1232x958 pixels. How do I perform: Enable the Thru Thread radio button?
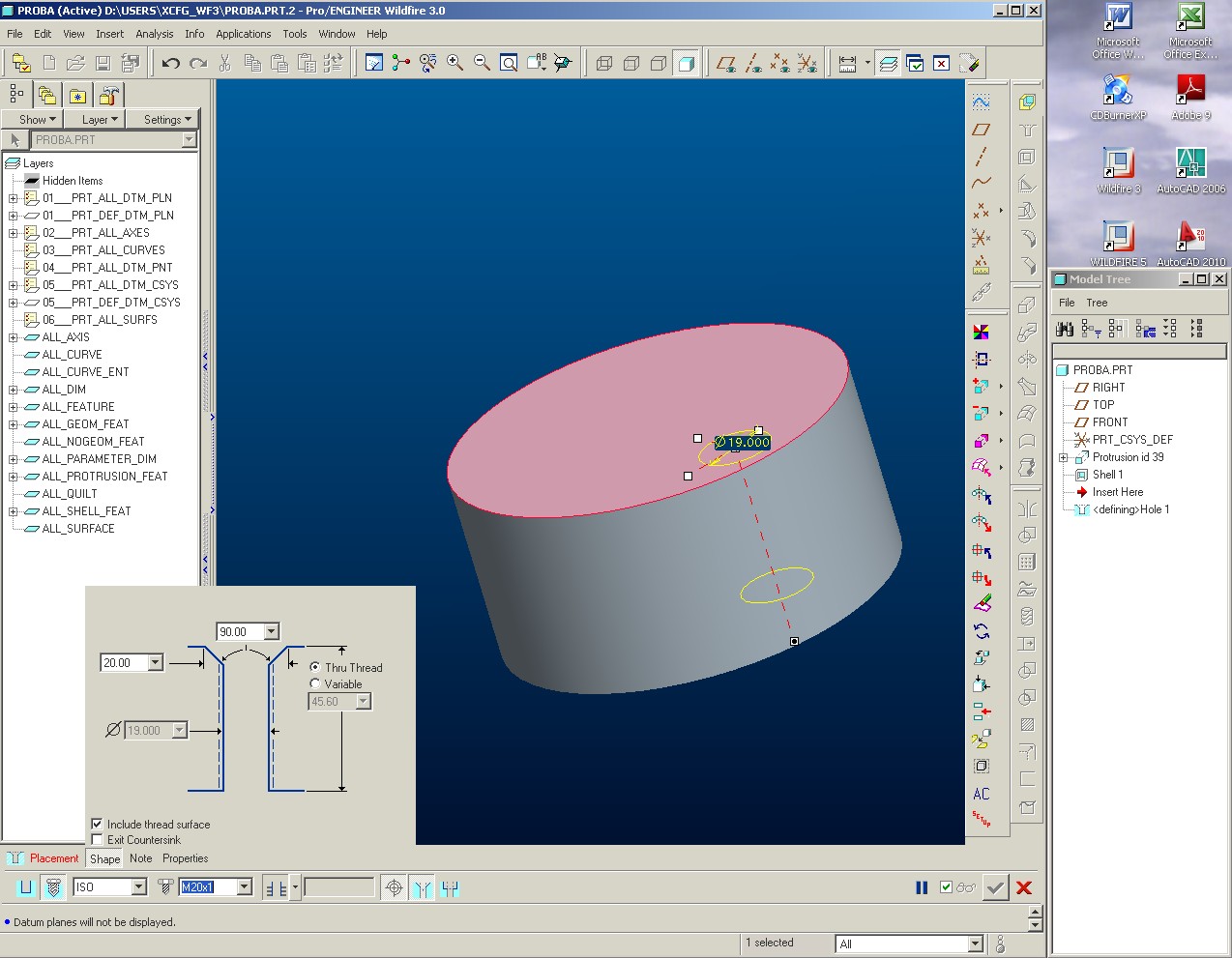[315, 667]
